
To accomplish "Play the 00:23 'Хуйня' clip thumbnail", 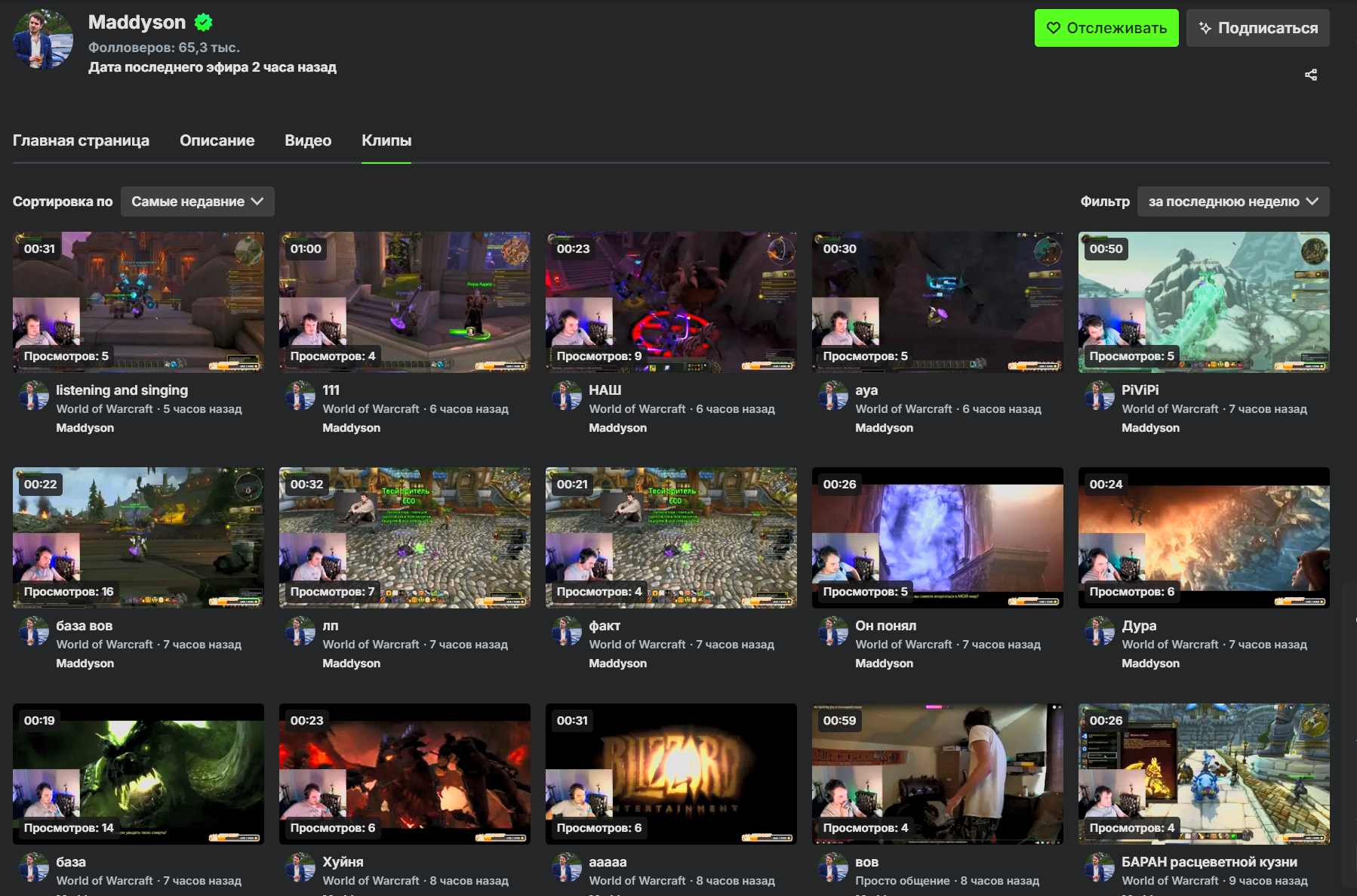I will pos(405,774).
